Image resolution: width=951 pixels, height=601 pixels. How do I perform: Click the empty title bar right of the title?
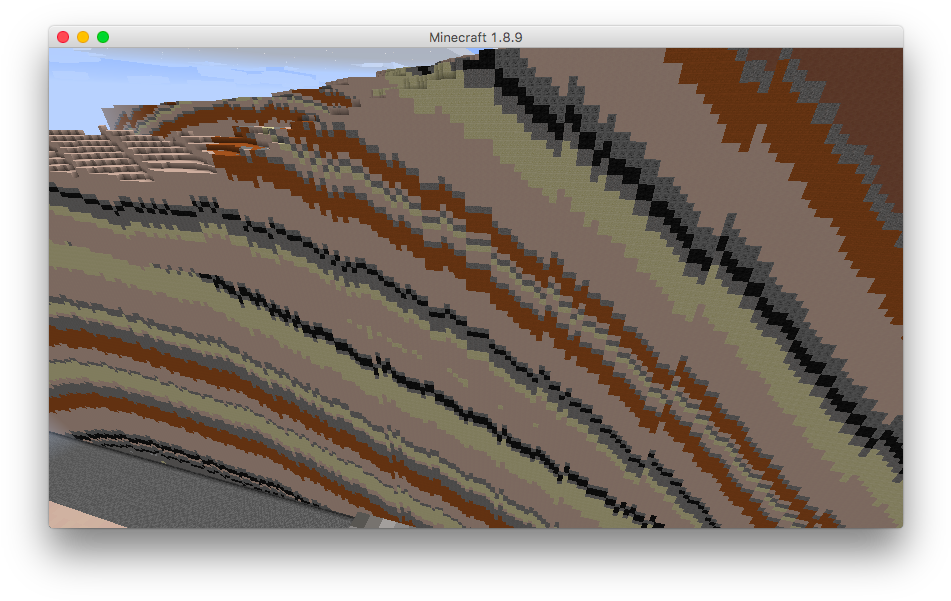[x=700, y=37]
